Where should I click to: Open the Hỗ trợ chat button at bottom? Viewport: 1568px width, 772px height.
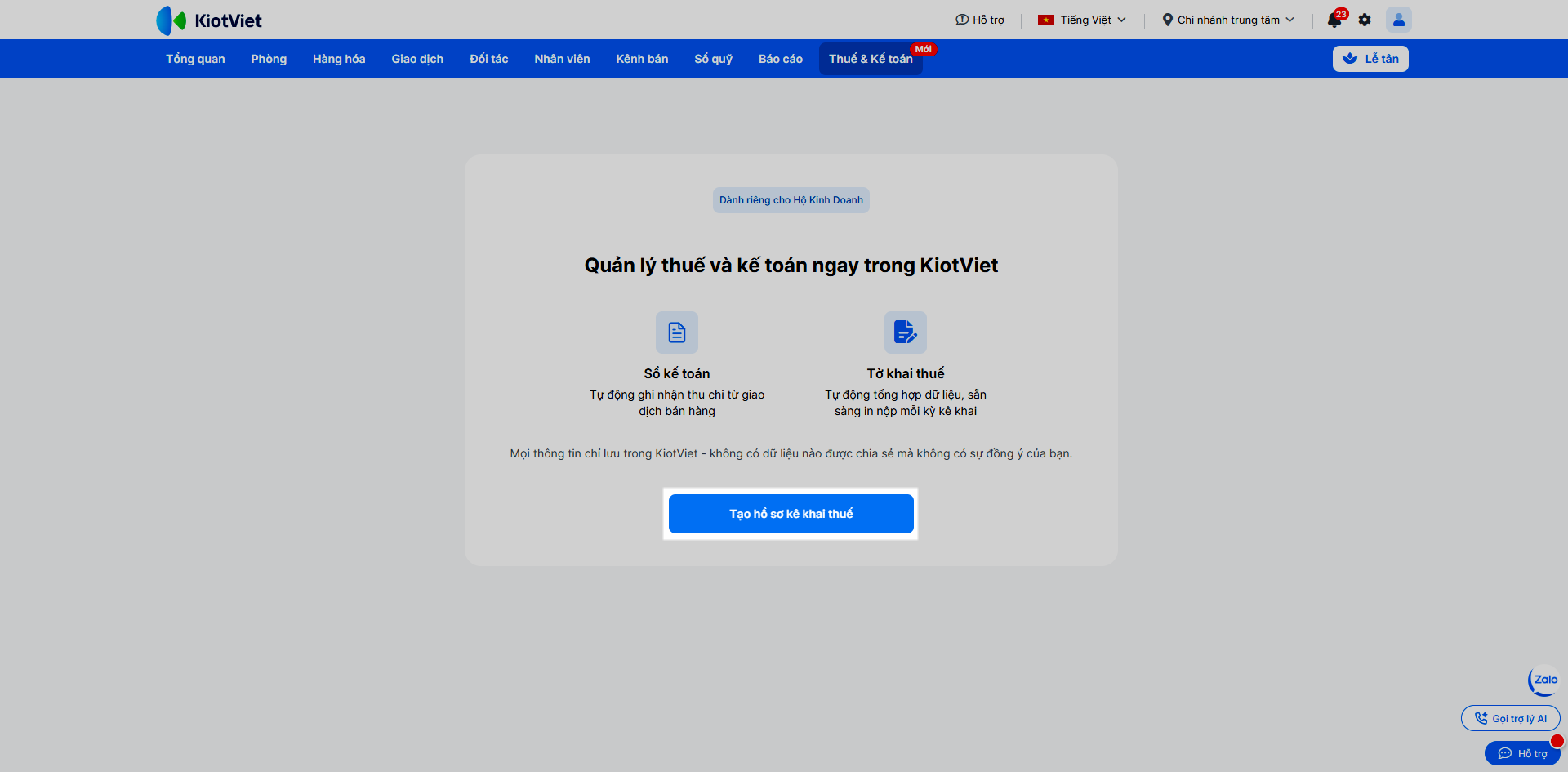1522,753
